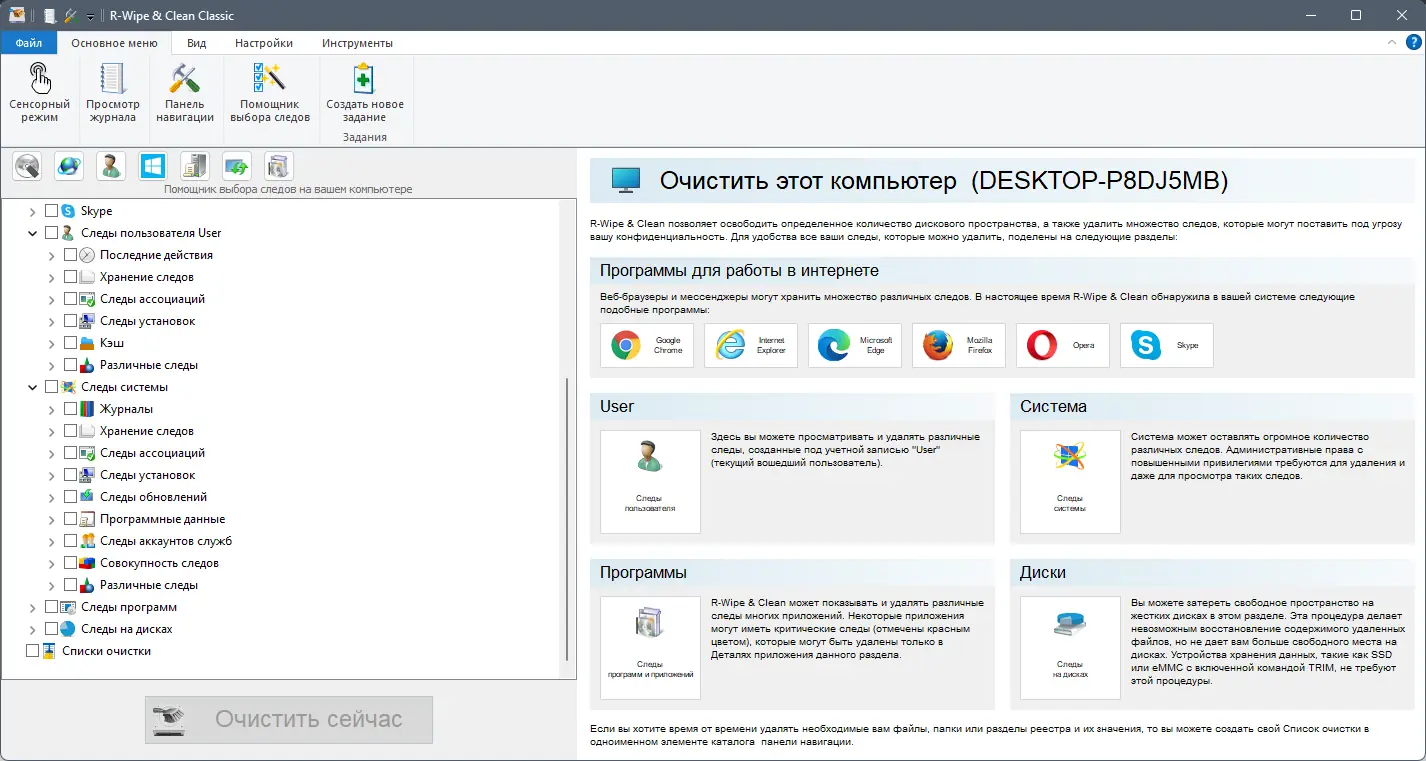Screen dimensions: 1426x761
Task: Open Mozilla Firefox traces from internet programs
Action: coord(958,344)
